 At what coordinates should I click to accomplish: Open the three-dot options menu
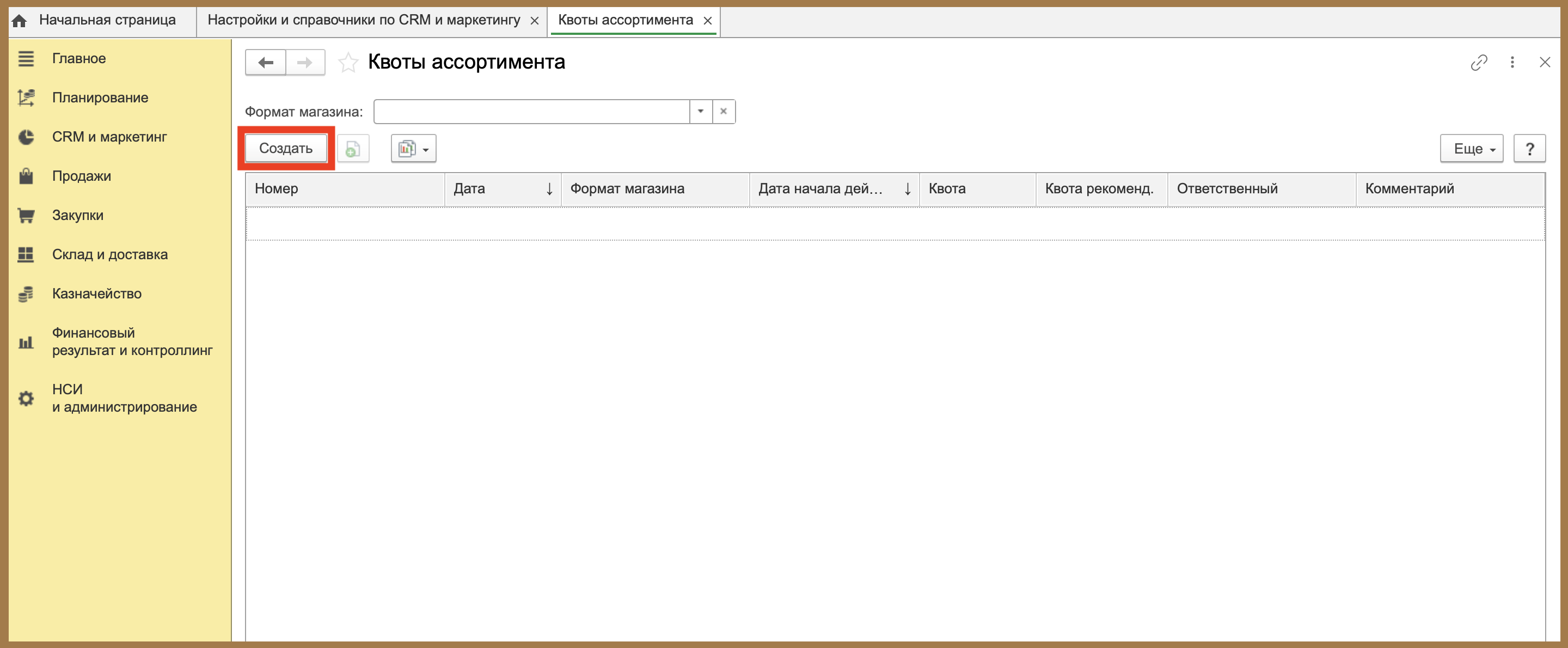coord(1512,62)
